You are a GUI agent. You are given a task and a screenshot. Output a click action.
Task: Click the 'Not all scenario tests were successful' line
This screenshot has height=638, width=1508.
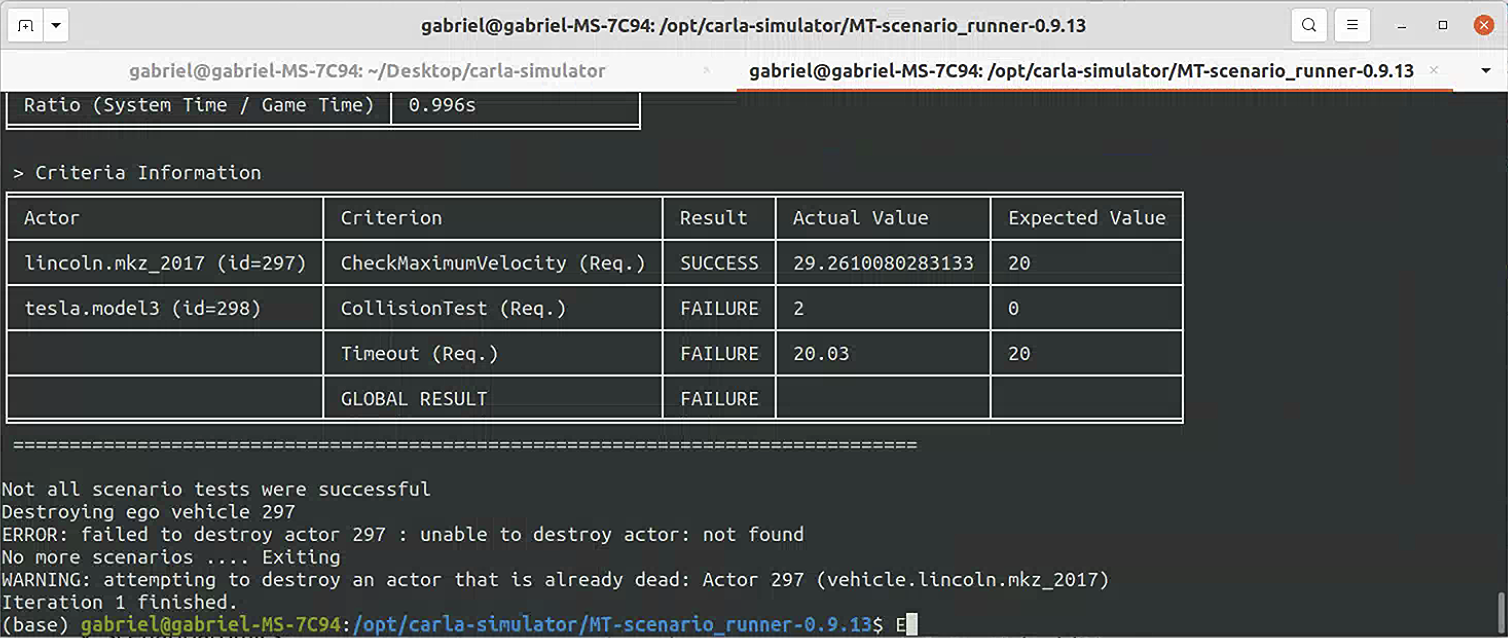pos(216,489)
